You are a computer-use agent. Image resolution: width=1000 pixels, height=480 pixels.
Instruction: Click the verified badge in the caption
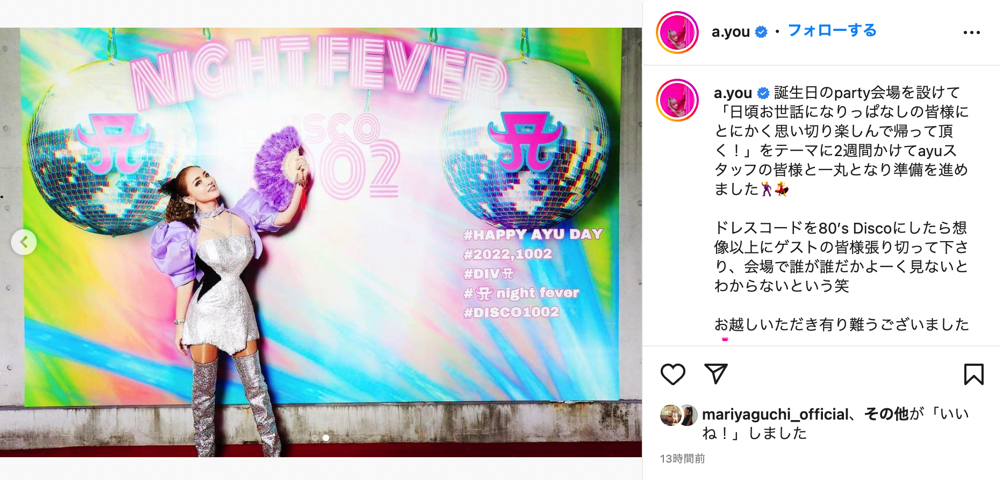[763, 93]
